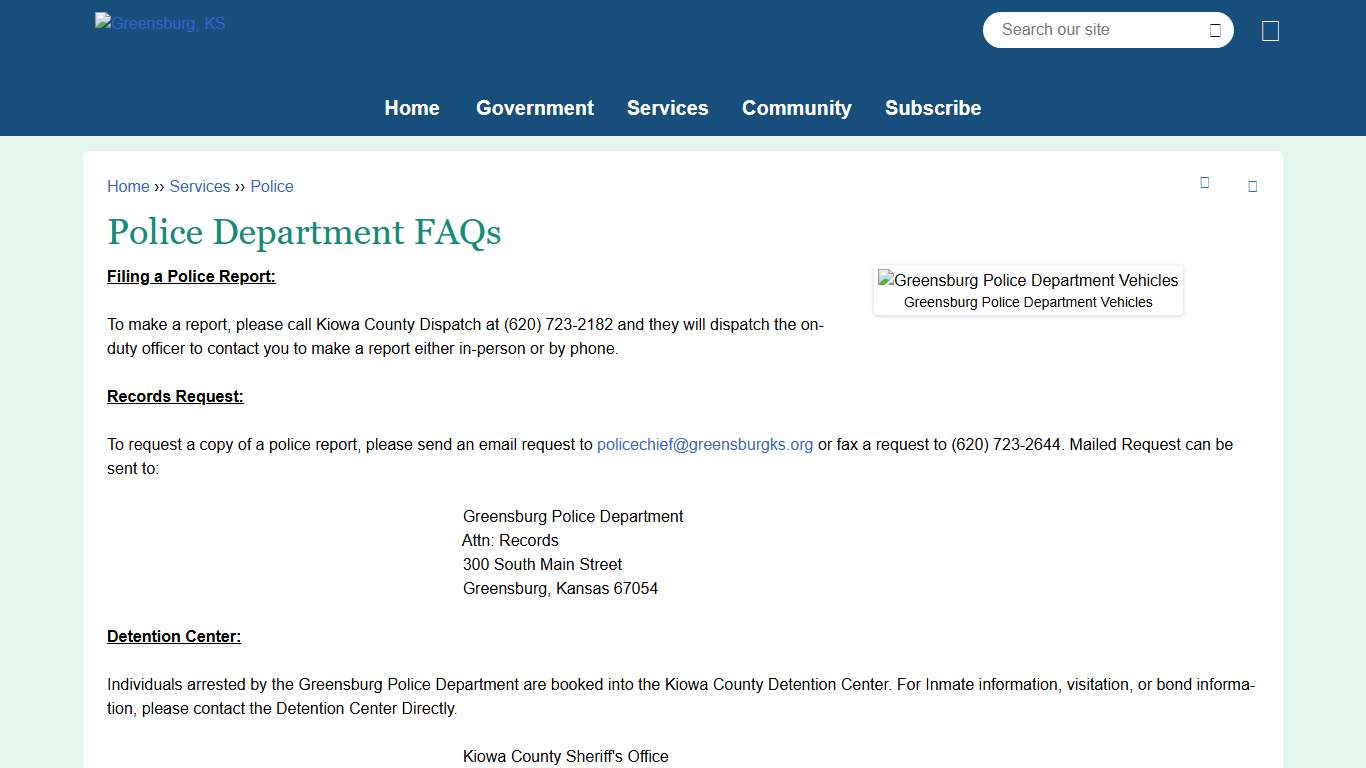Open the Services navigation menu
This screenshot has width=1366, height=768.
[667, 108]
